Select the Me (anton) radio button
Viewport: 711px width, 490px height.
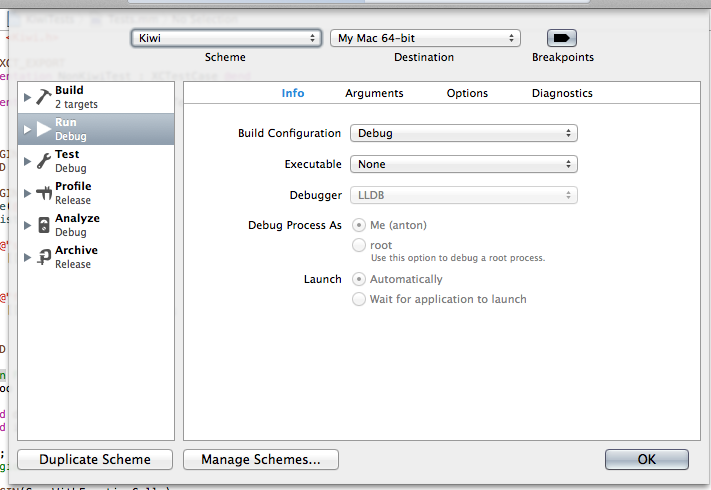click(x=359, y=225)
